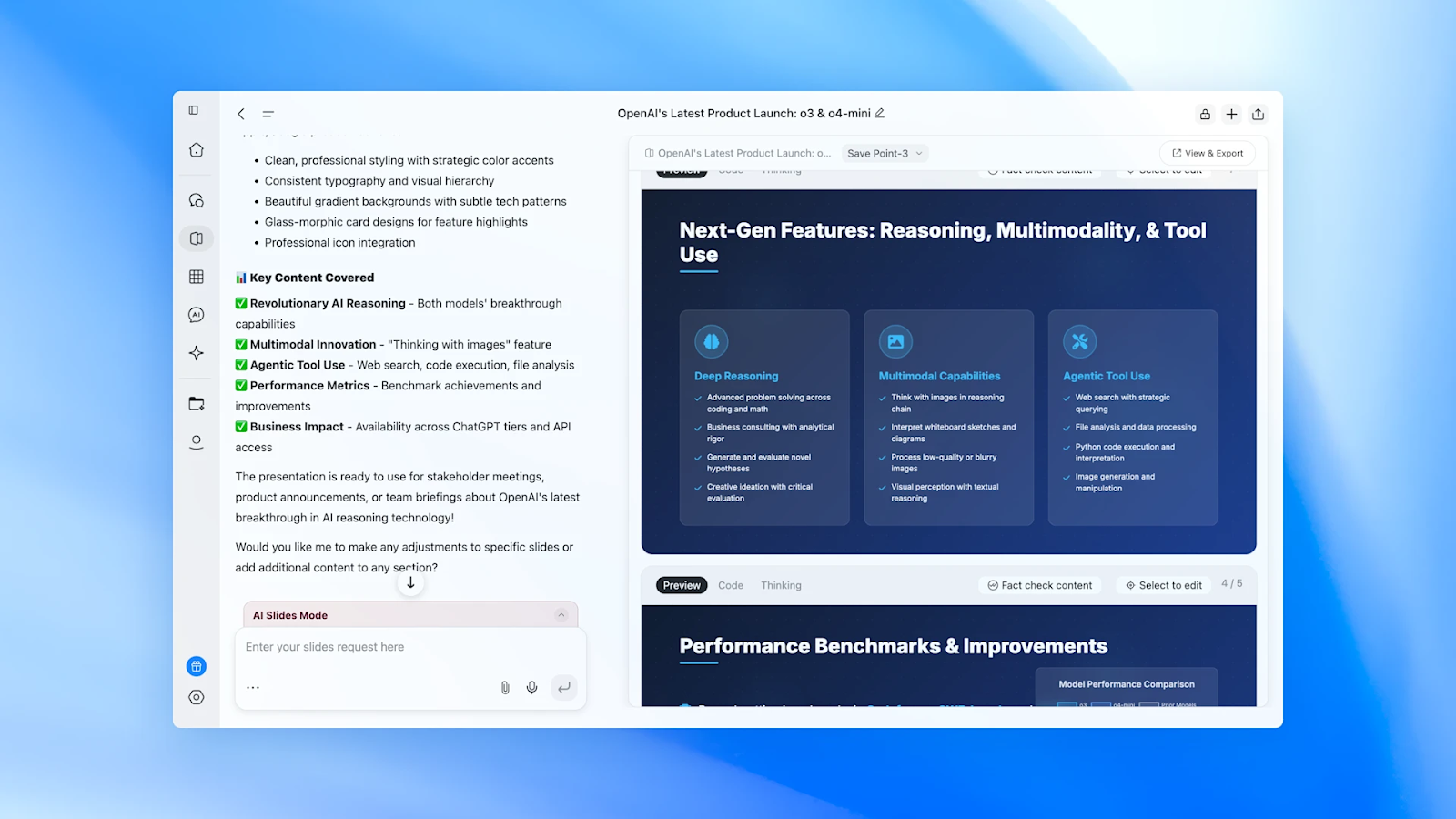Open the chat search icon in sidebar
The height and width of the screenshot is (819, 1456).
click(197, 200)
